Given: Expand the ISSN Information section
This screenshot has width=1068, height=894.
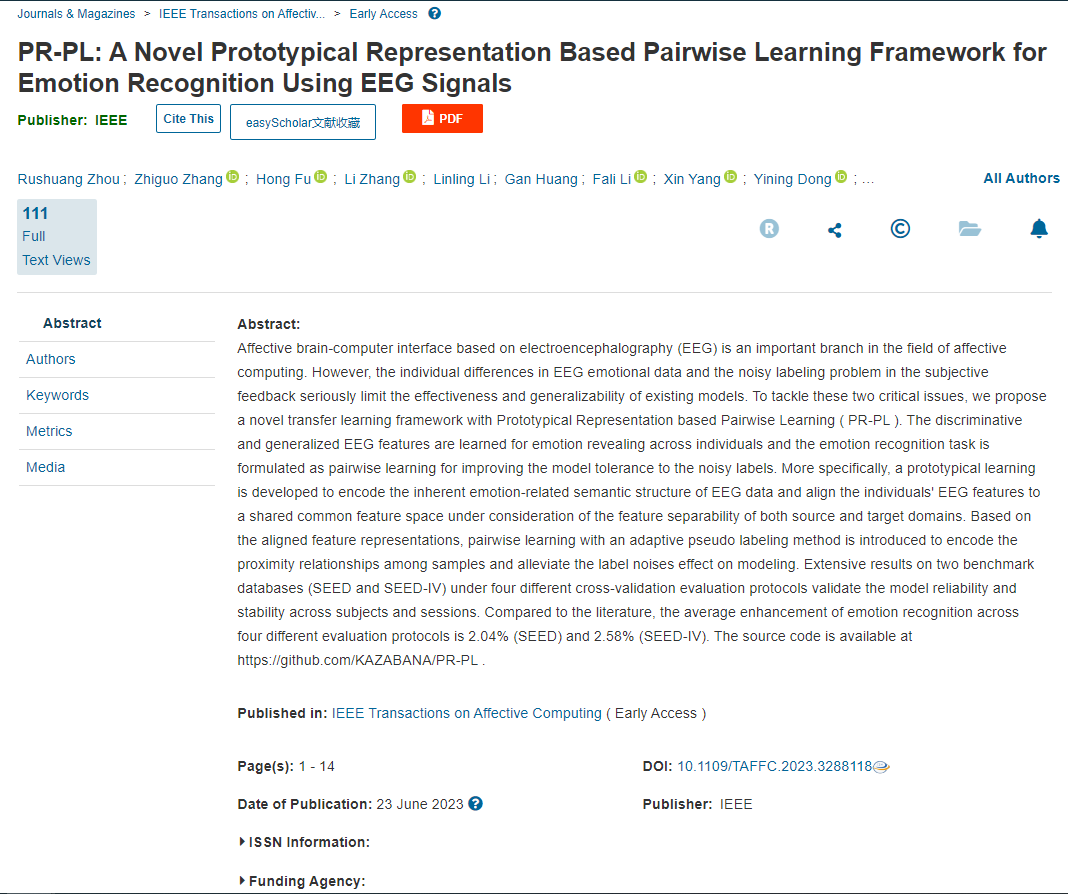Looking at the screenshot, I should pos(304,842).
